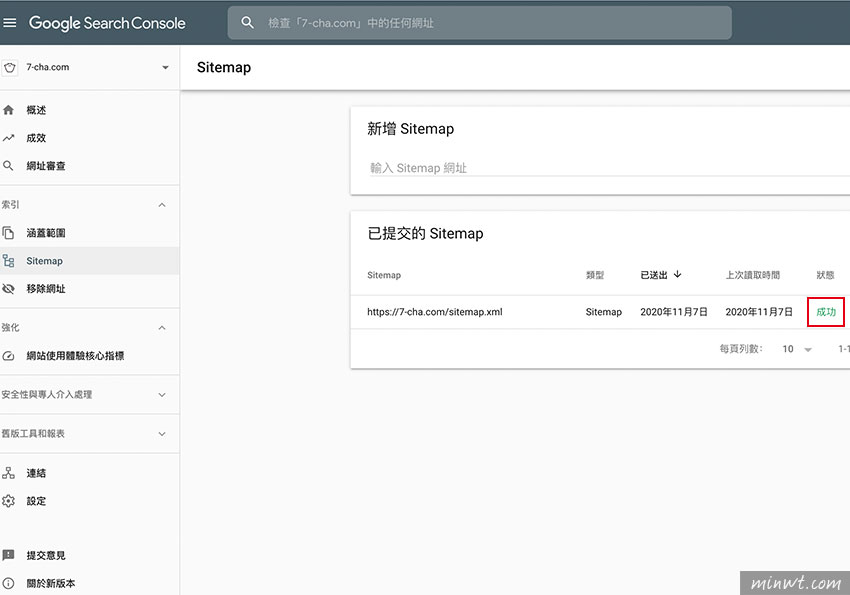Collapse the 強化 section
The image size is (850, 595).
click(x=162, y=328)
